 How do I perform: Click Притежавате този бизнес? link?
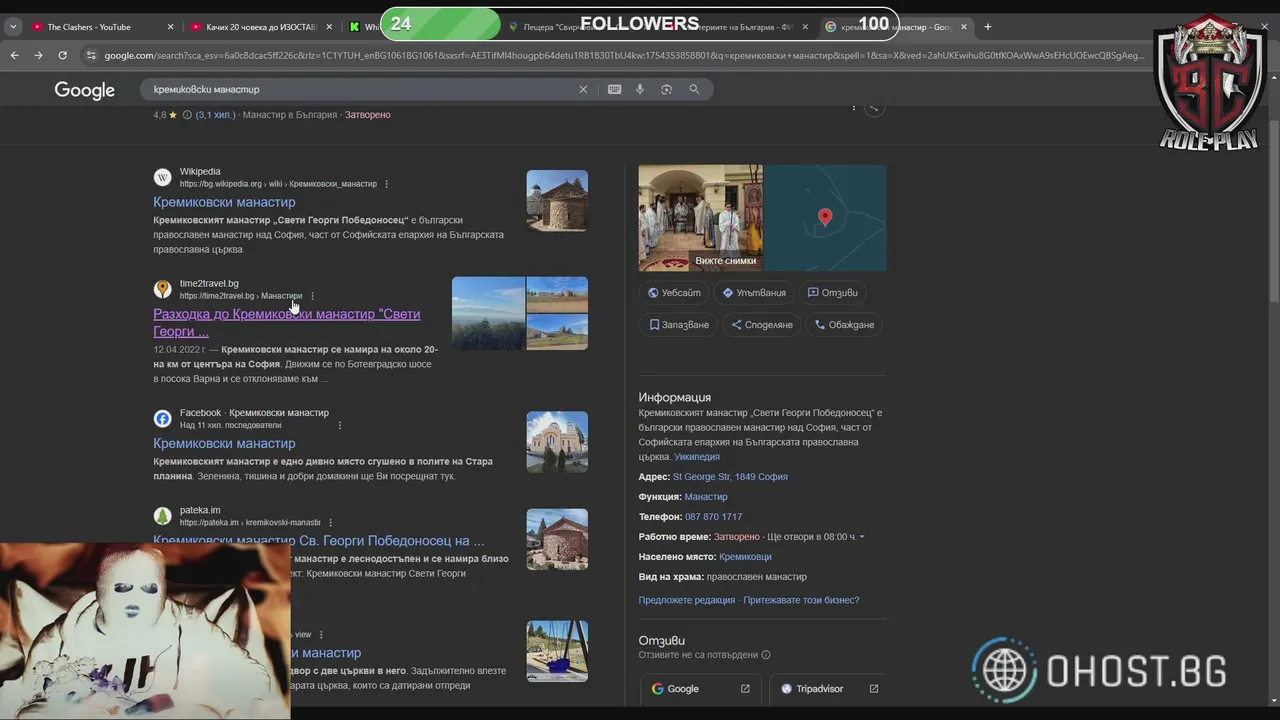tap(801, 600)
